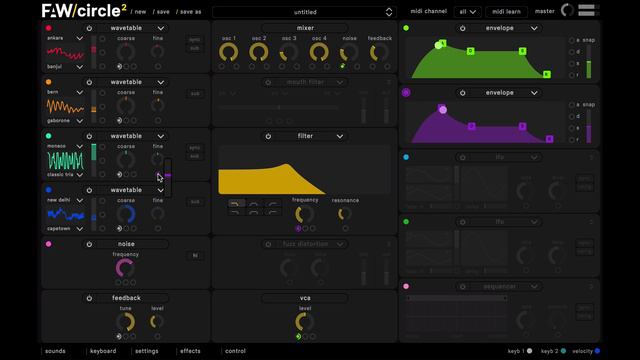Viewport: 640px width, 360px height.
Task: Click the pink source dot of the sequencer
Action: (x=406, y=286)
